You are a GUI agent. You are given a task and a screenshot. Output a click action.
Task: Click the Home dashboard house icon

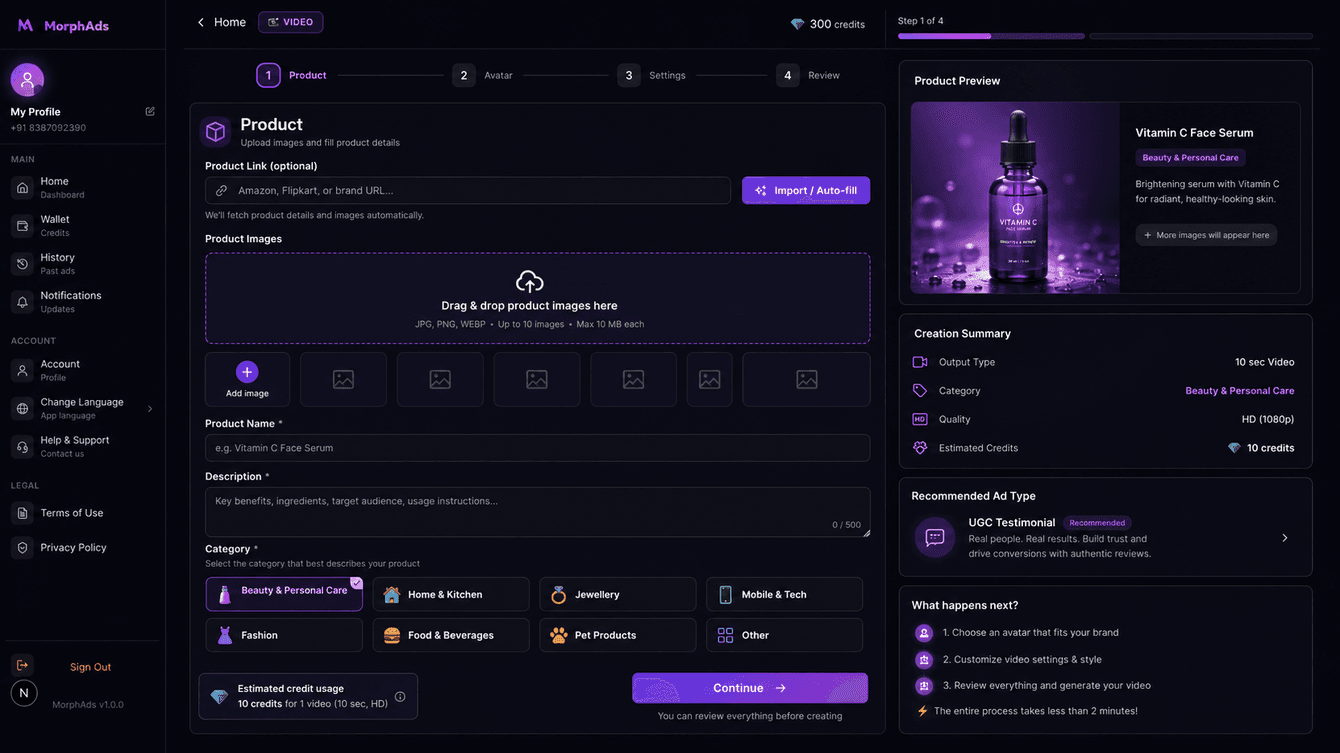(x=22, y=187)
